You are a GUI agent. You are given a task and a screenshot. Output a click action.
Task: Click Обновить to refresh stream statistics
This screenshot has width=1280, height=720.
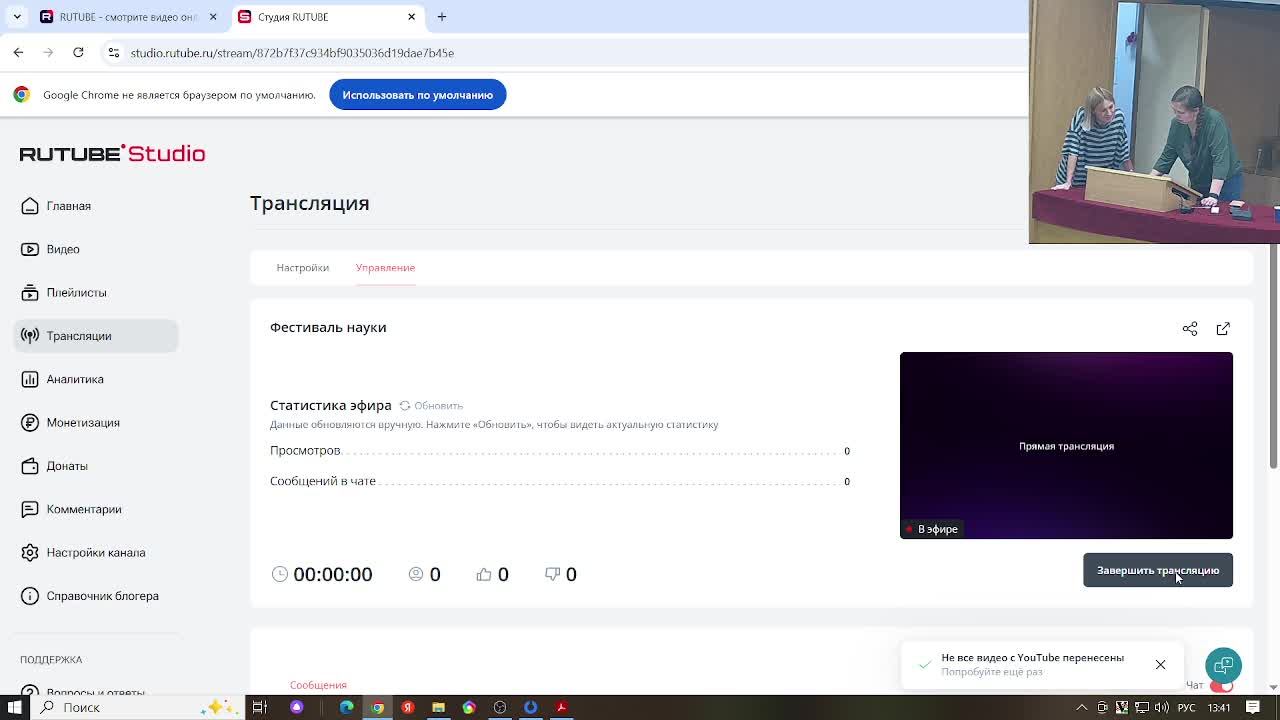pyautogui.click(x=431, y=405)
